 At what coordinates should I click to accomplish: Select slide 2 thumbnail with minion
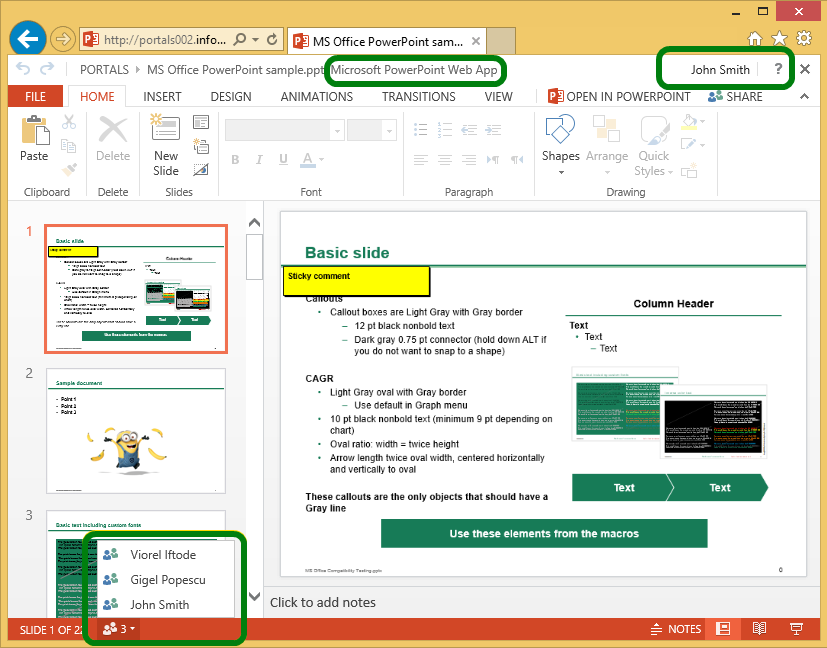point(136,431)
